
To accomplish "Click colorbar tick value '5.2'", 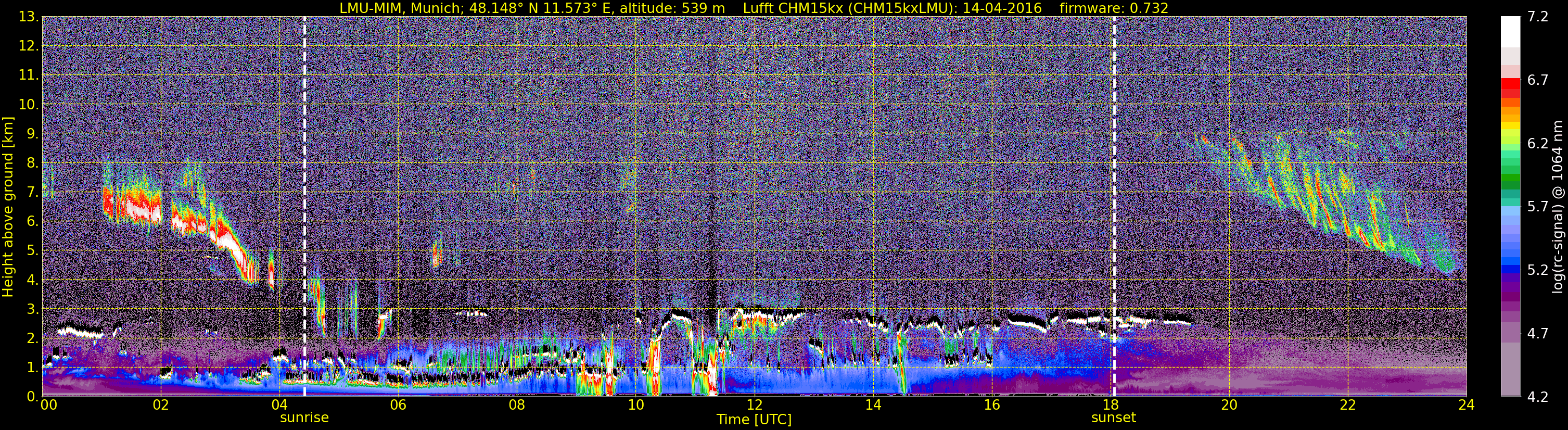I will (1538, 270).
